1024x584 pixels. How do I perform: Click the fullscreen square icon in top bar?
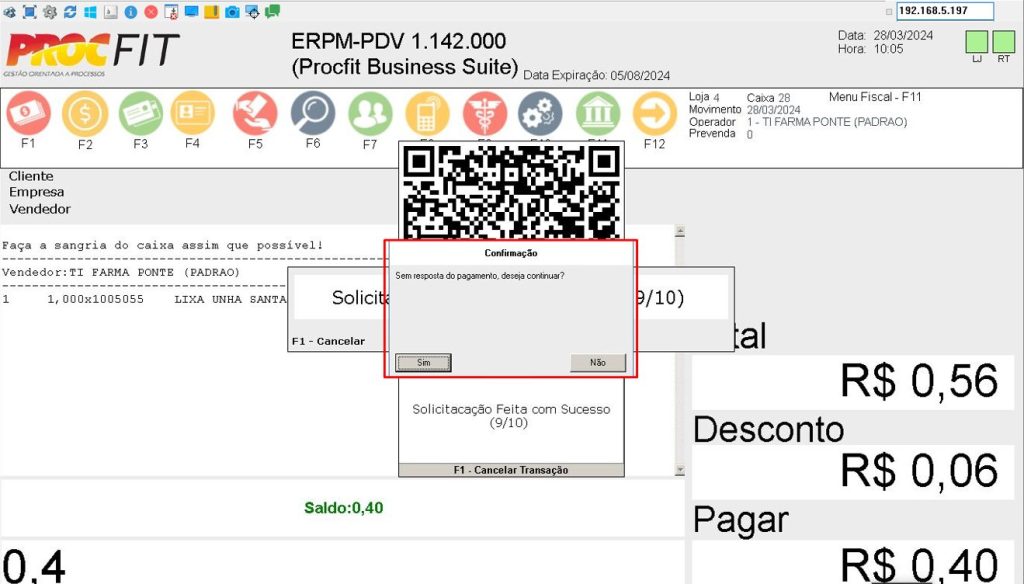click(x=29, y=12)
